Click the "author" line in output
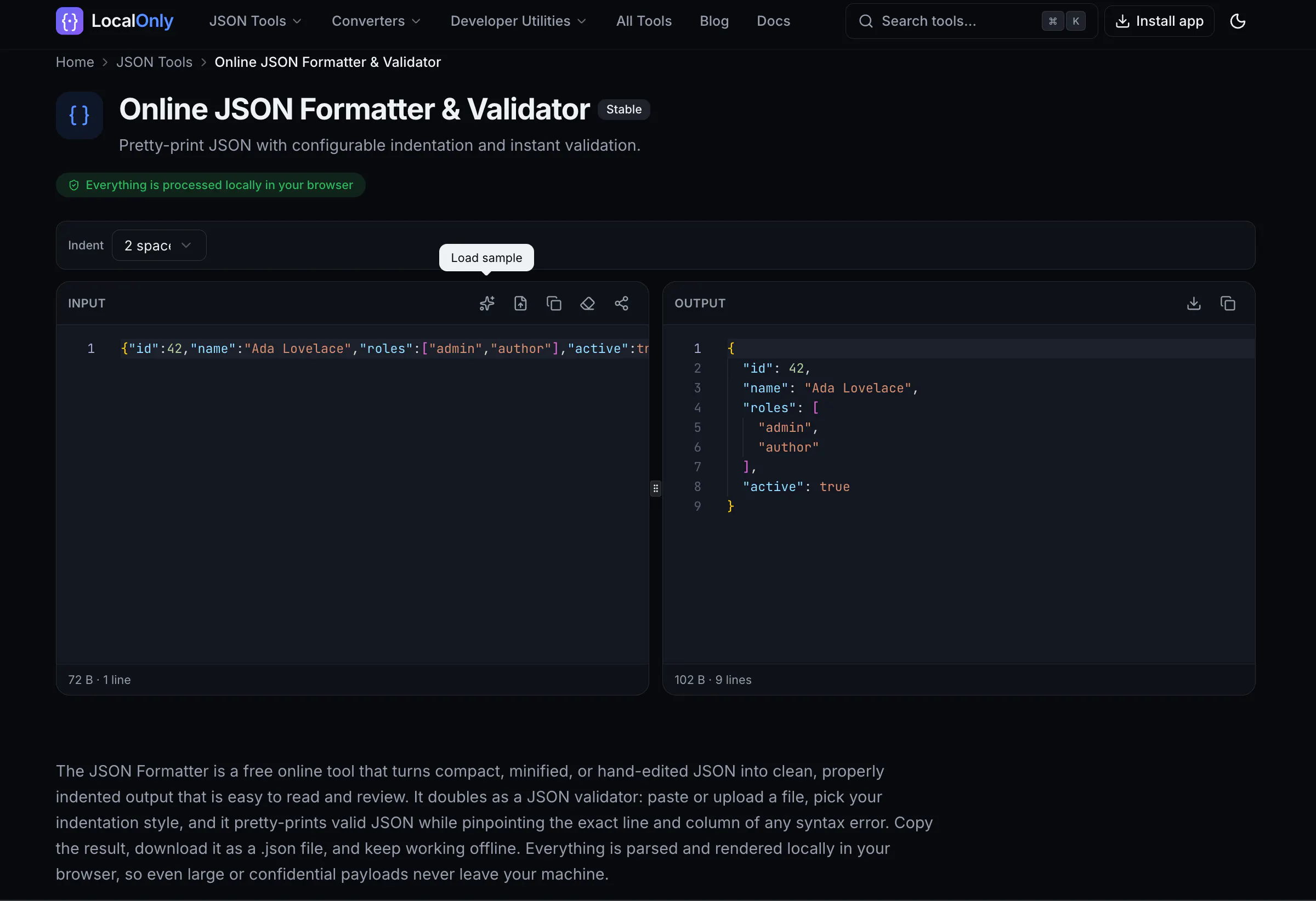This screenshot has height=901, width=1316. [x=789, y=447]
